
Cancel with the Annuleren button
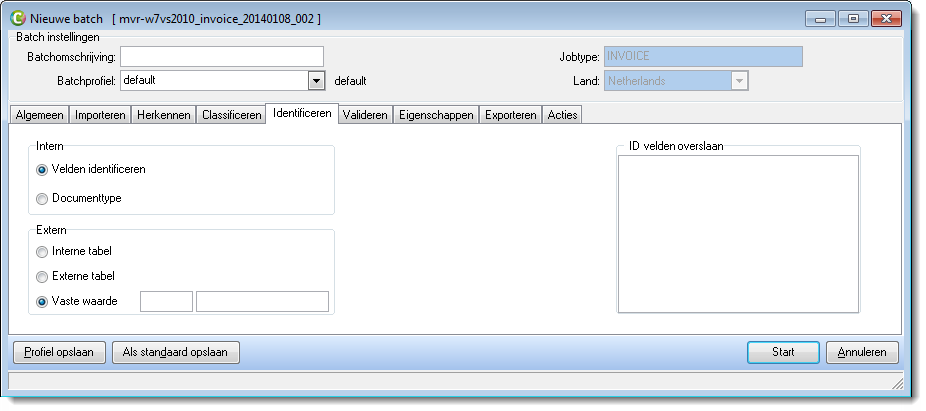tap(862, 353)
